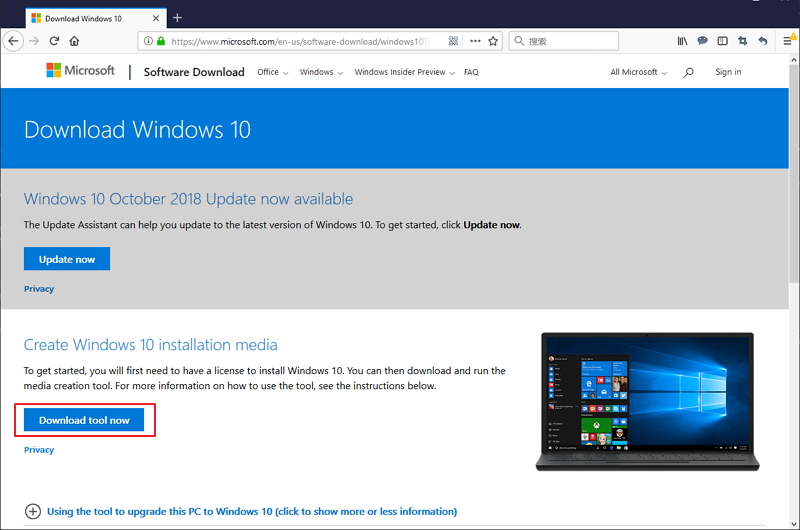This screenshot has height=530, width=800.
Task: Open the Office dropdown menu
Action: 273,72
